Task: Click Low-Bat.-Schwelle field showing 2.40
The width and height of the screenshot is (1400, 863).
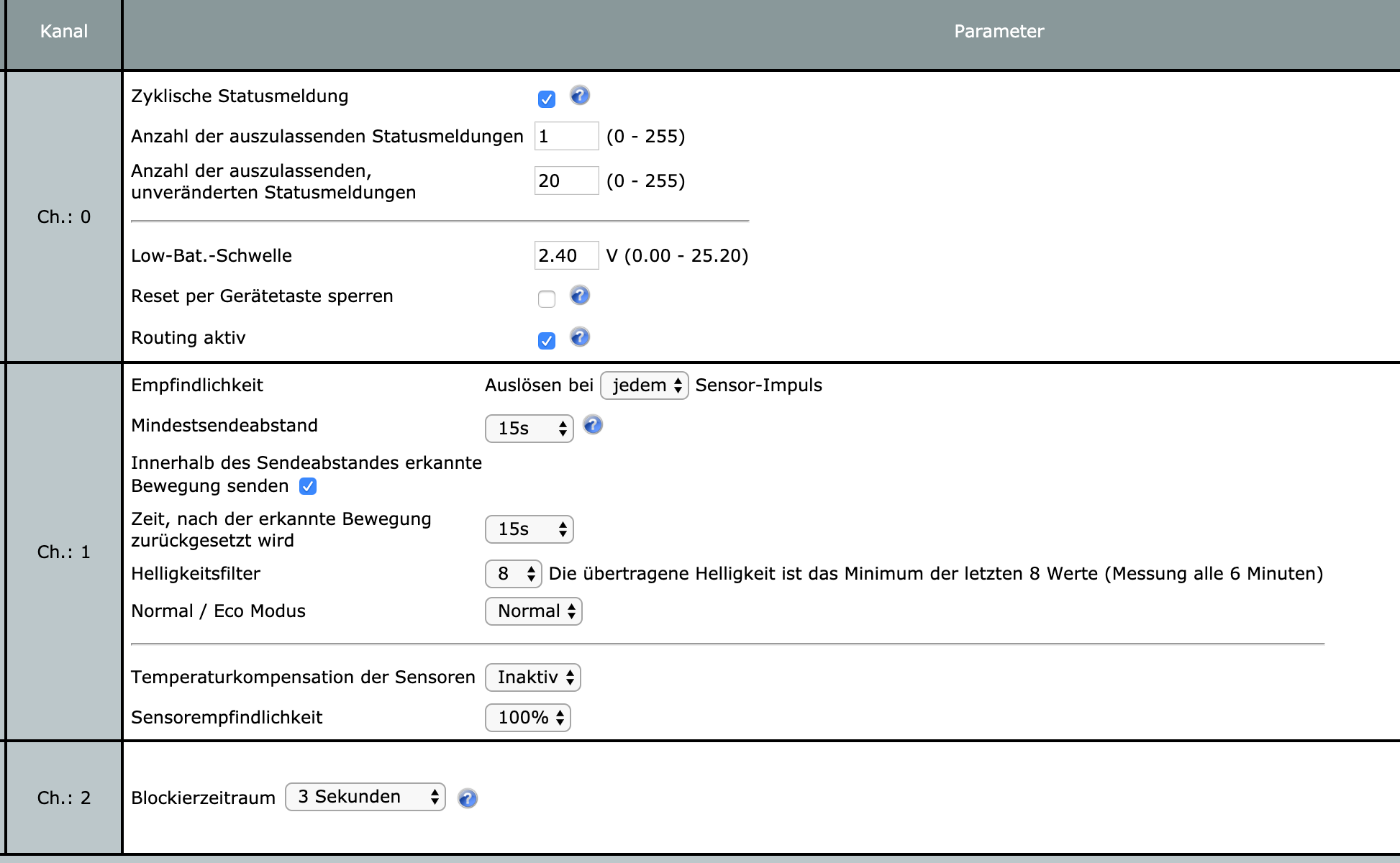Action: tap(567, 255)
